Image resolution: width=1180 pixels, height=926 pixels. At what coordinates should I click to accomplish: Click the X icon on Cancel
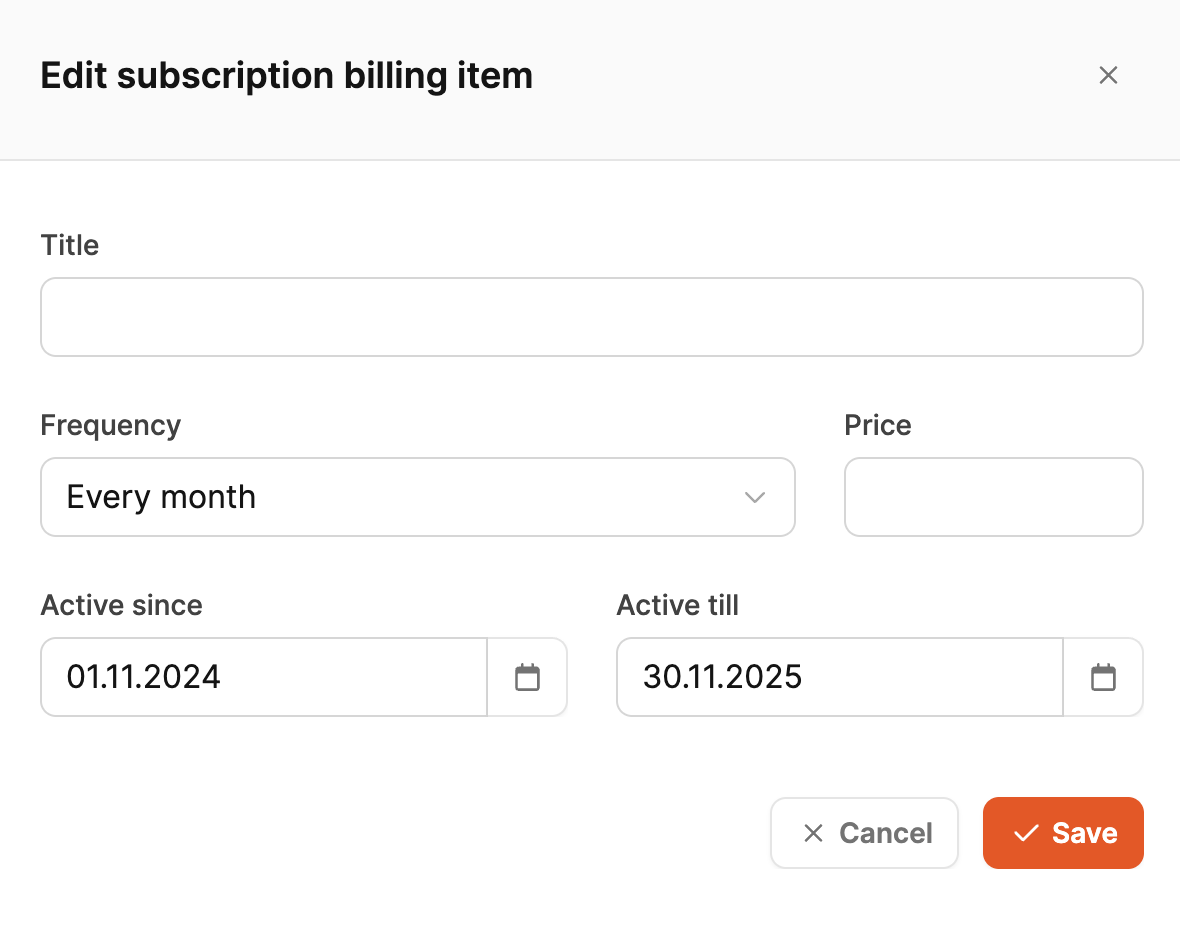click(x=813, y=833)
